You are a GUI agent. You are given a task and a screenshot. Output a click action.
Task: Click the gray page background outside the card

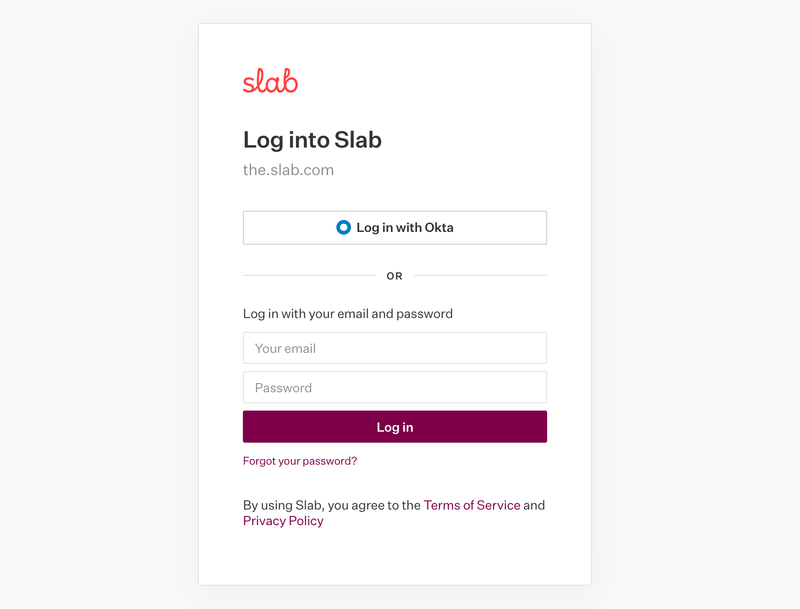coord(100,300)
